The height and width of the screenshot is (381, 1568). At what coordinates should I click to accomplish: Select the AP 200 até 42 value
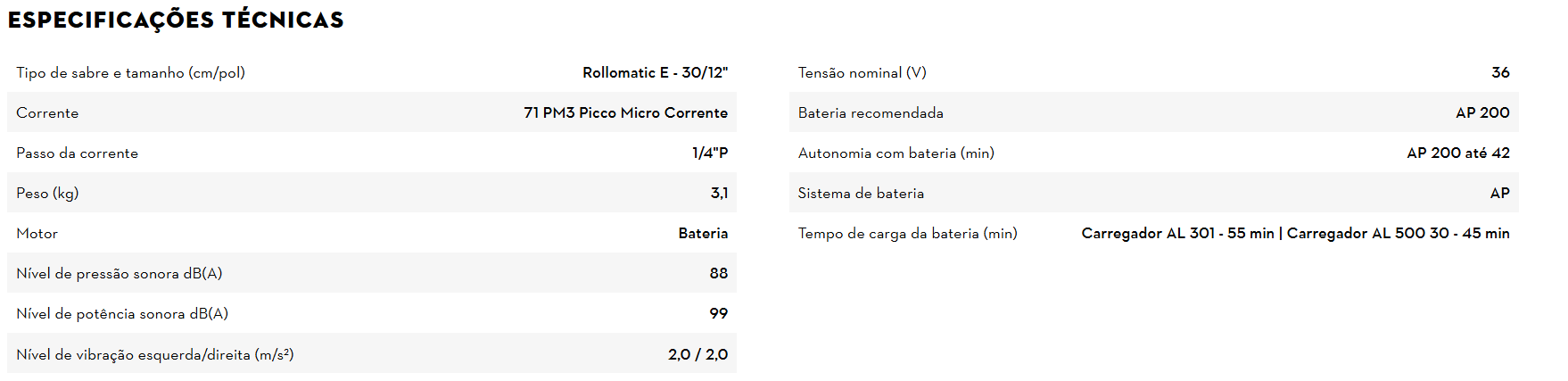tap(1457, 153)
